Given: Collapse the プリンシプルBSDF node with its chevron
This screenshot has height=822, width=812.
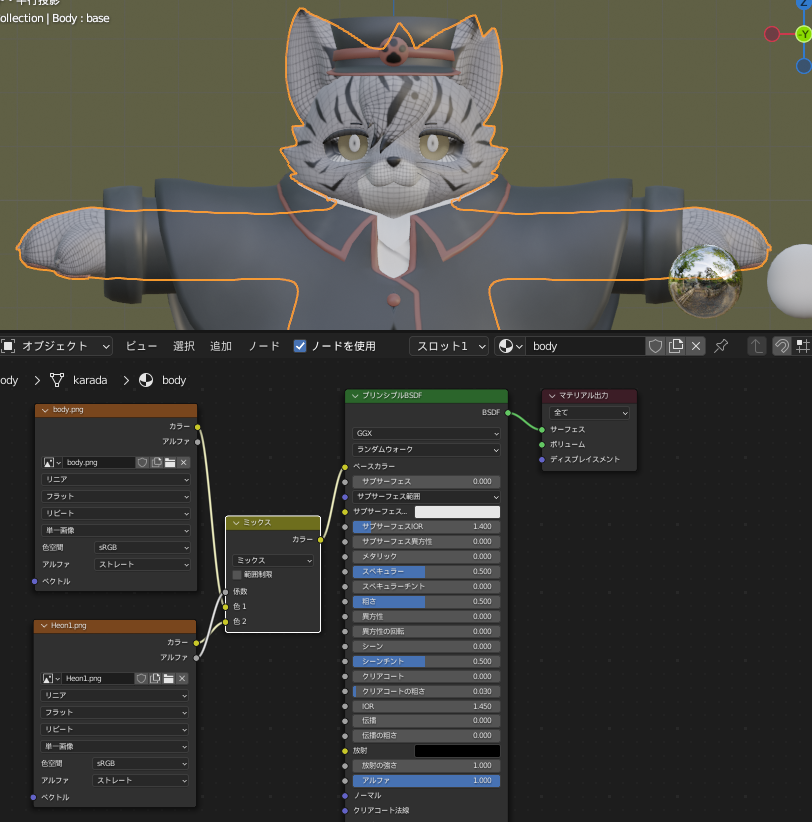Looking at the screenshot, I should point(355,396).
